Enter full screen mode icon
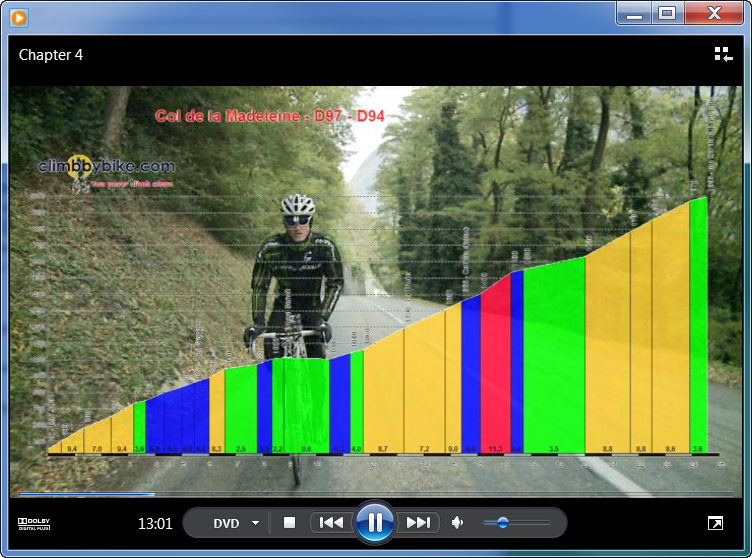 715,523
